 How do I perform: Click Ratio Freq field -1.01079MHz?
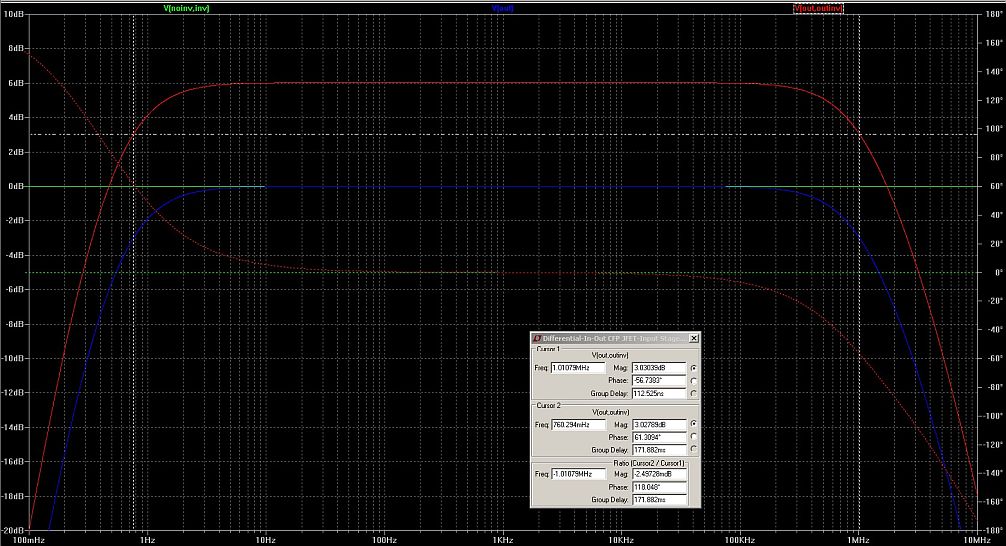(x=578, y=474)
